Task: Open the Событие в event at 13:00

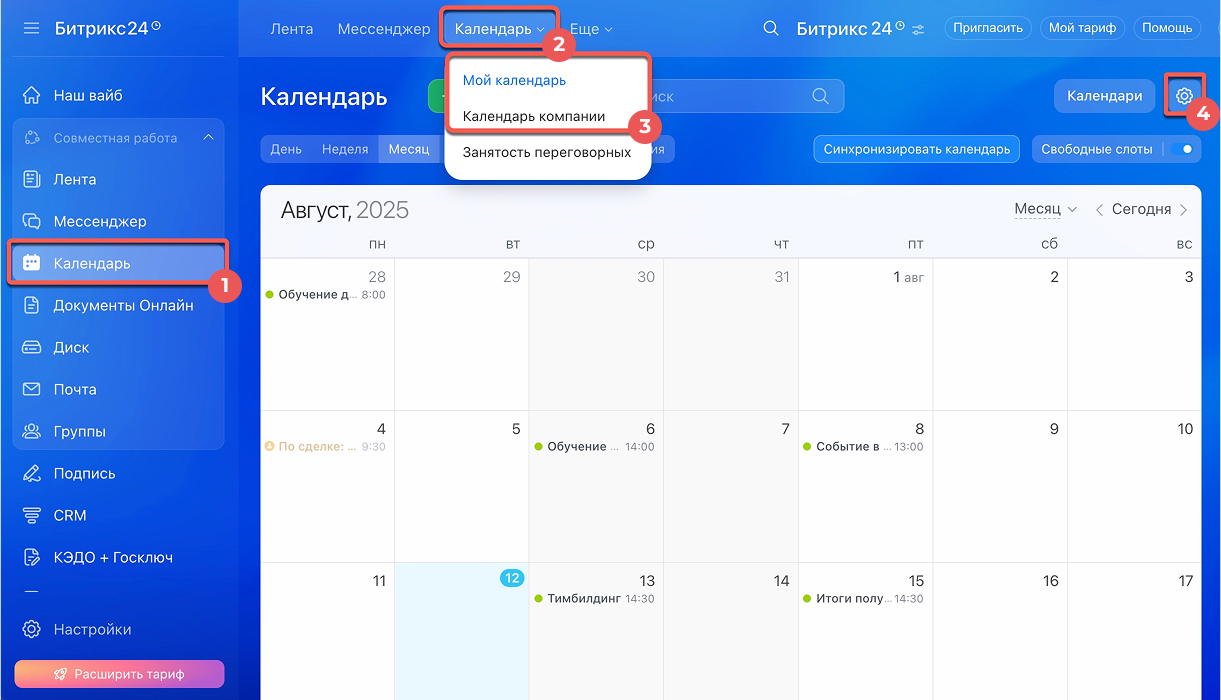Action: [x=864, y=447]
